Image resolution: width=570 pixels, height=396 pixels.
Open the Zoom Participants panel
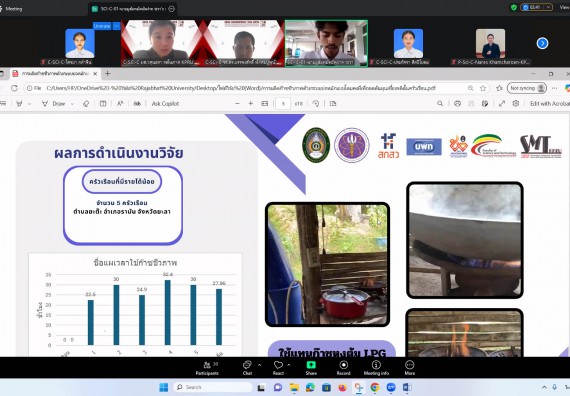pyautogui.click(x=207, y=368)
